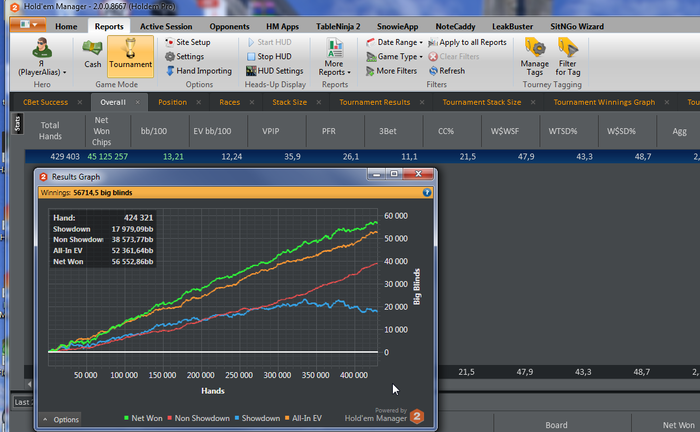The width and height of the screenshot is (700, 432).
Task: Open Settings in the Options group
Action: click(x=184, y=56)
